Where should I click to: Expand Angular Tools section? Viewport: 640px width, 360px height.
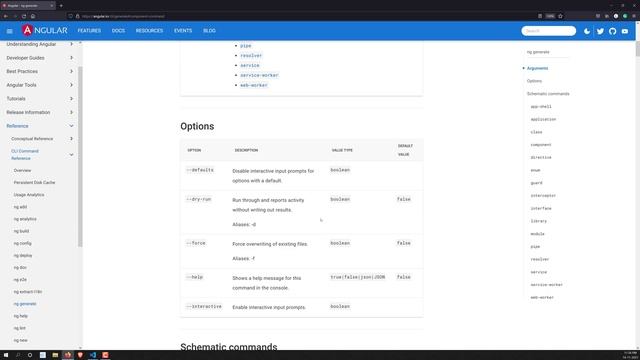click(x=39, y=85)
